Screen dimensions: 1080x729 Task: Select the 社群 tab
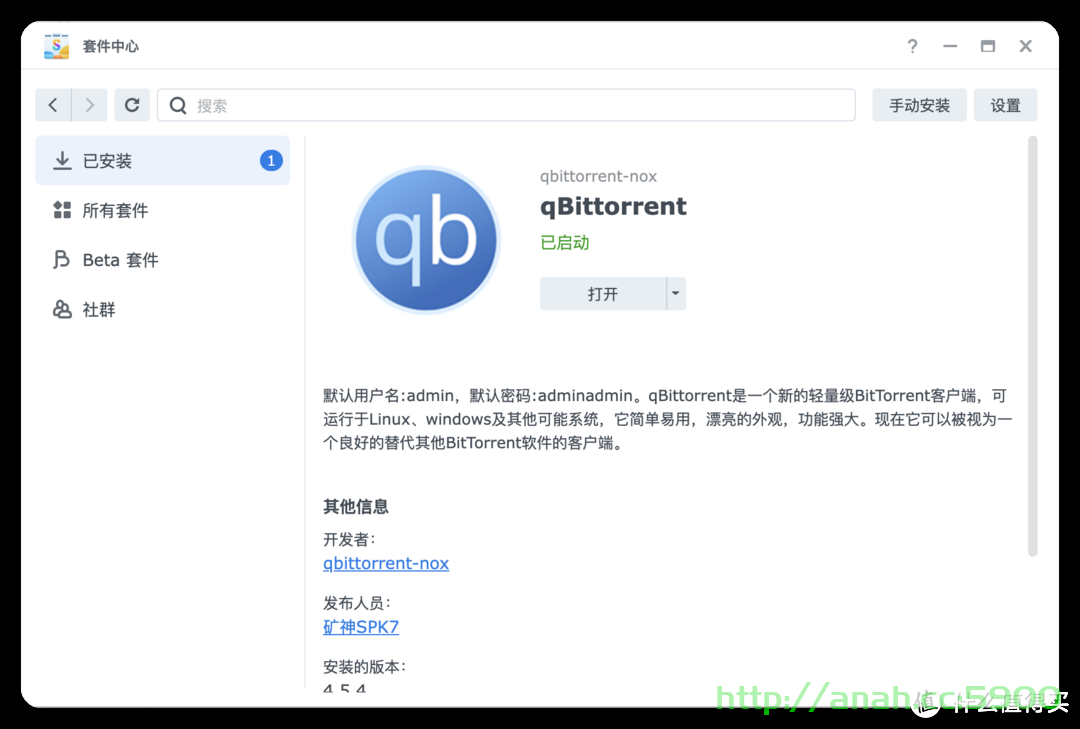(x=163, y=309)
